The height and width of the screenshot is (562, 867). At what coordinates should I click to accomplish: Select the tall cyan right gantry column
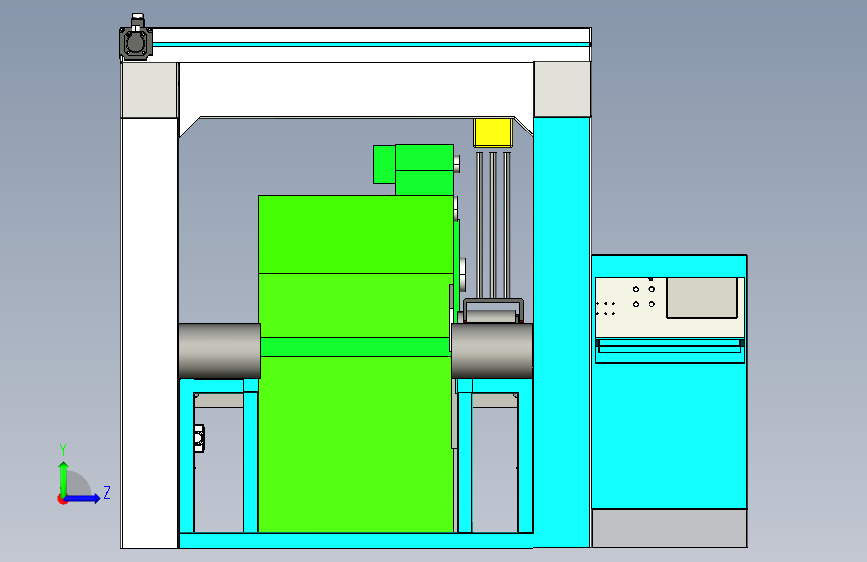click(562, 332)
